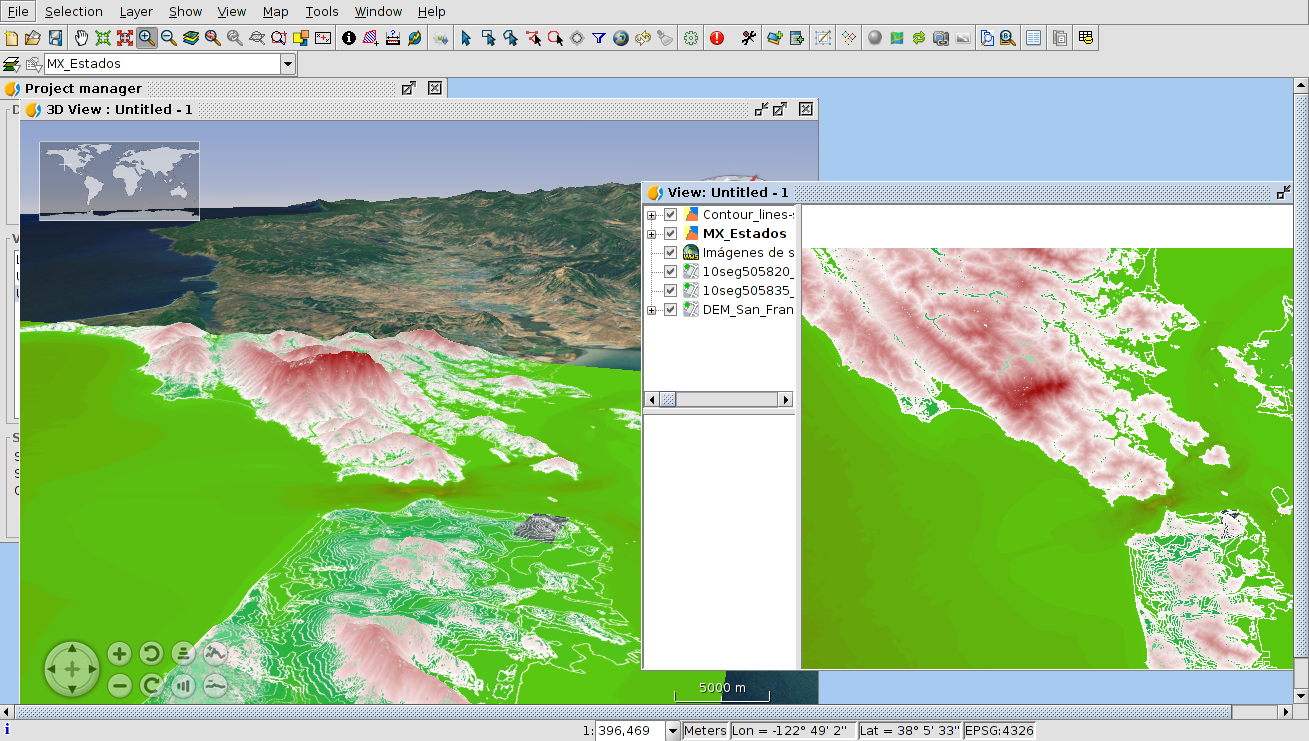The height and width of the screenshot is (741, 1309).
Task: Click the red exclamation mark icon
Action: click(717, 38)
